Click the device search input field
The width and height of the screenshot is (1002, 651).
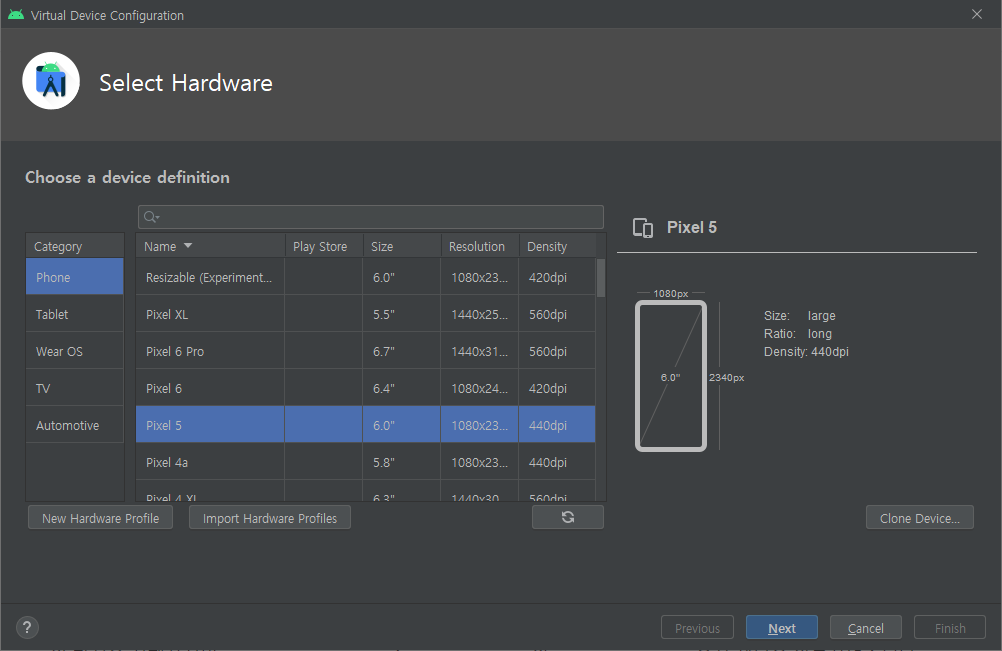(x=371, y=217)
